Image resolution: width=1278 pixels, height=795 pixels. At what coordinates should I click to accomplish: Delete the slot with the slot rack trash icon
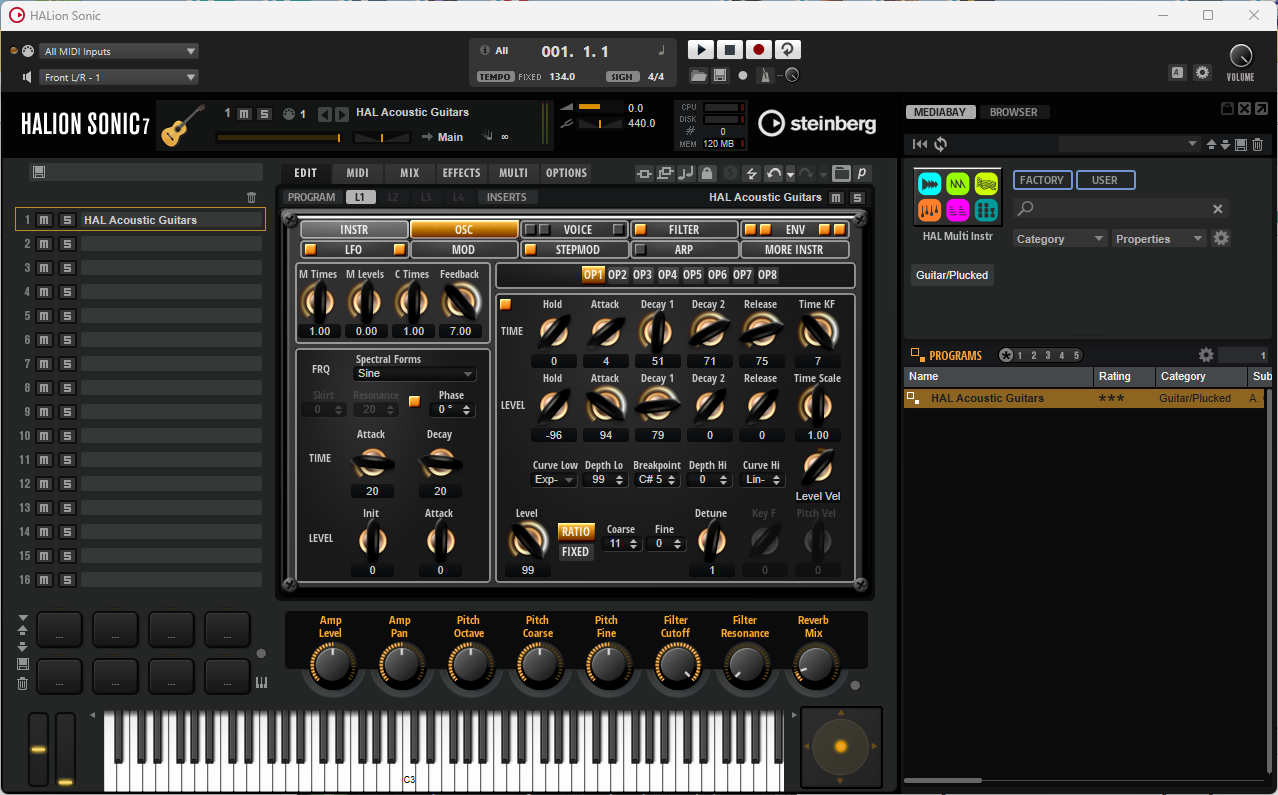[252, 198]
